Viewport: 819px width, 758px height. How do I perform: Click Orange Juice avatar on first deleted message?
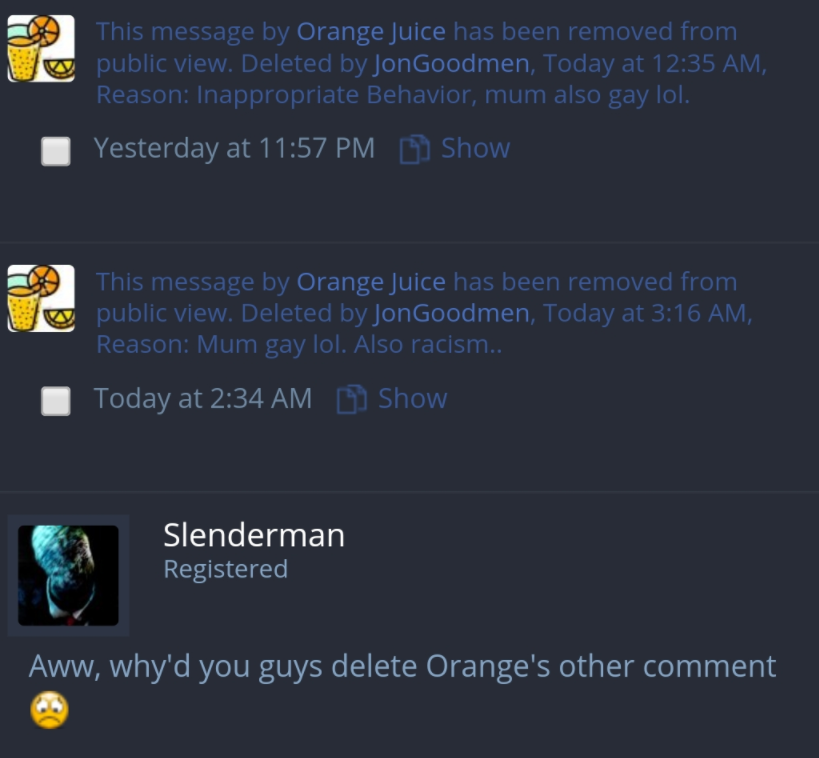click(x=41, y=49)
